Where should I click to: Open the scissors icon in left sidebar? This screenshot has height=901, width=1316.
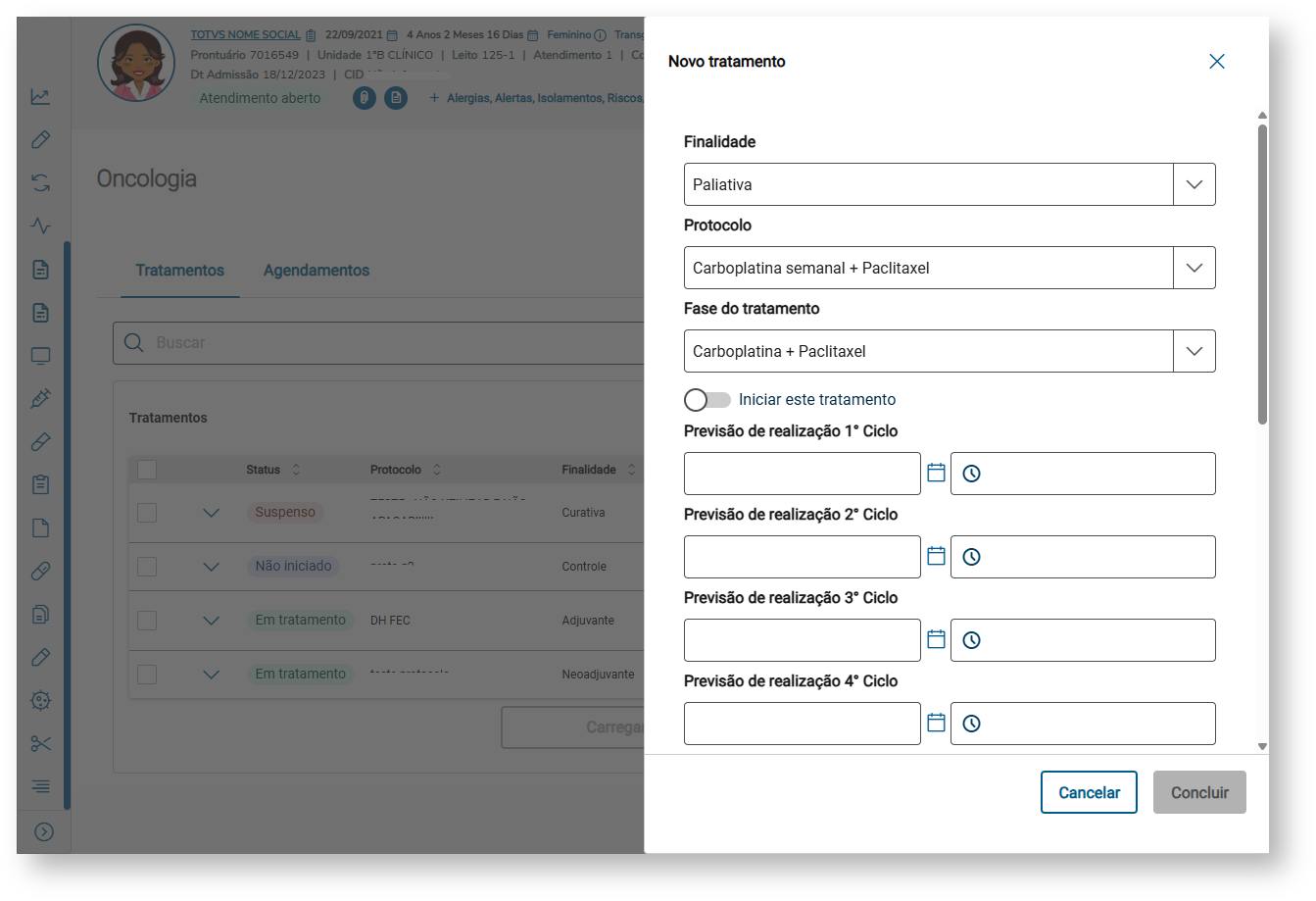tap(40, 743)
